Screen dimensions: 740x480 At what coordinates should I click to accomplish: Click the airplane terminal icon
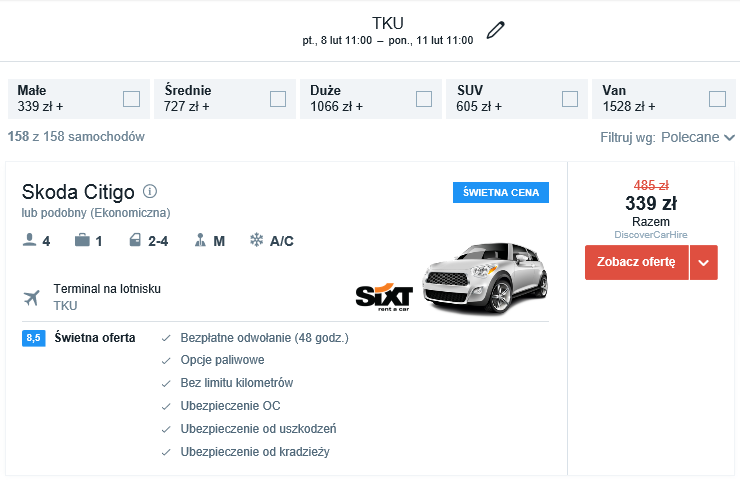pos(33,298)
